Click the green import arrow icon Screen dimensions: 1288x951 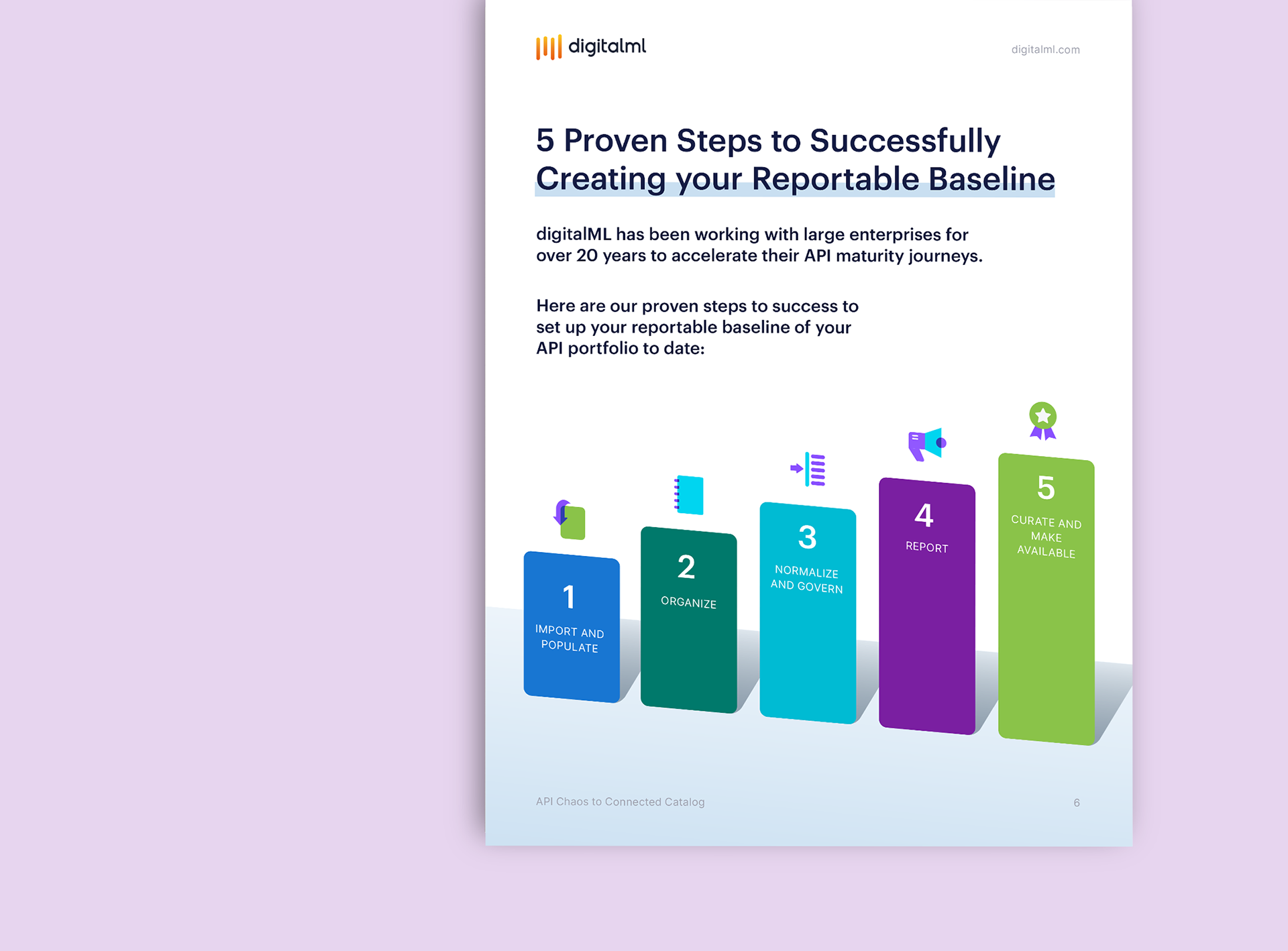tap(570, 520)
